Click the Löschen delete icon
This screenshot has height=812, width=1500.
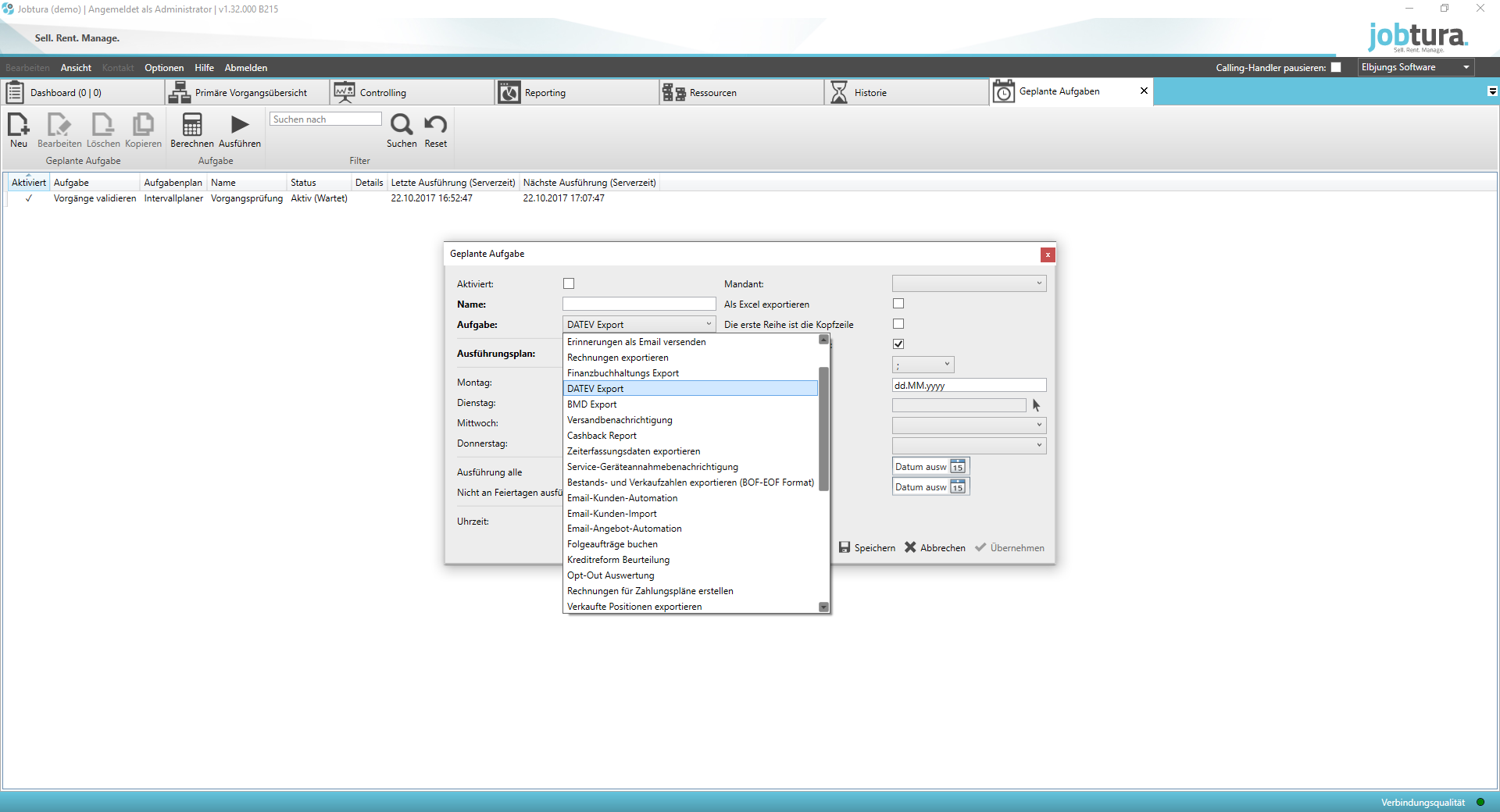click(102, 124)
